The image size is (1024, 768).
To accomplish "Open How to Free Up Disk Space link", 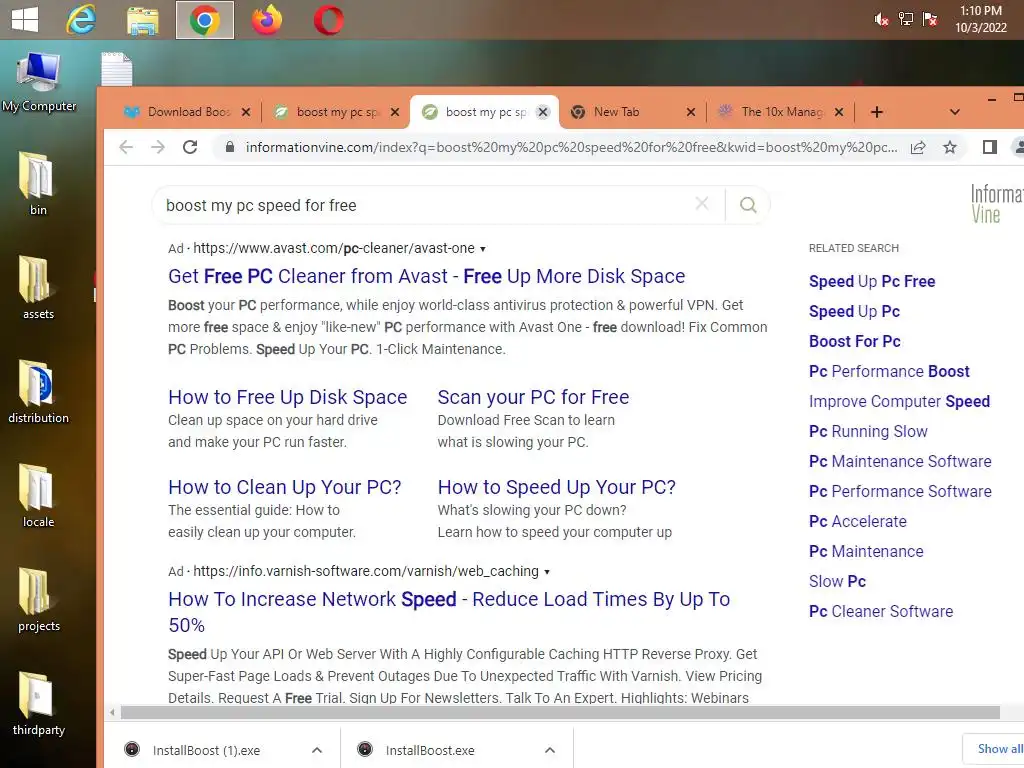I will (287, 397).
